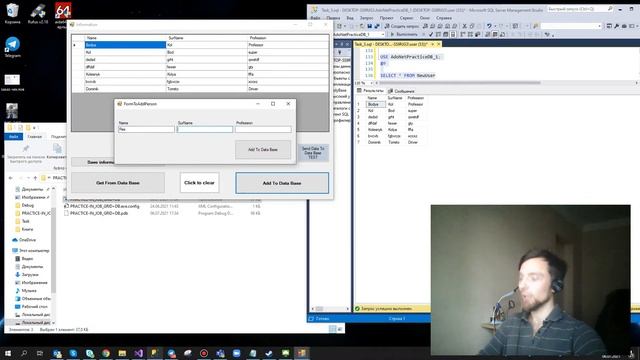This screenshot has height=360, width=640.
Task: Click the Bodya cell in SSMS results
Action: [375, 104]
